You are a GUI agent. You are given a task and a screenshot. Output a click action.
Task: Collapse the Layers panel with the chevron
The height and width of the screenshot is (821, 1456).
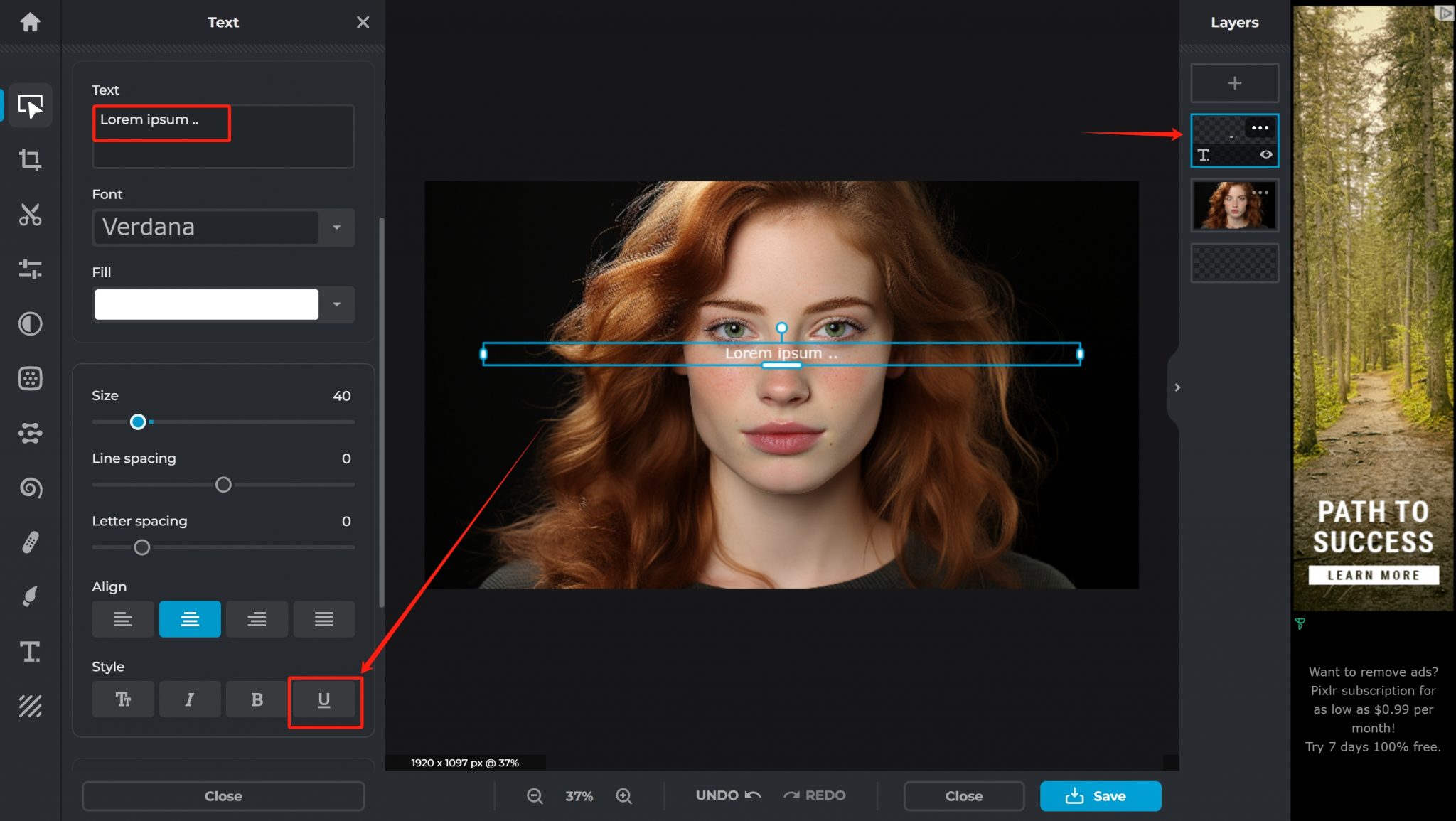(x=1177, y=387)
